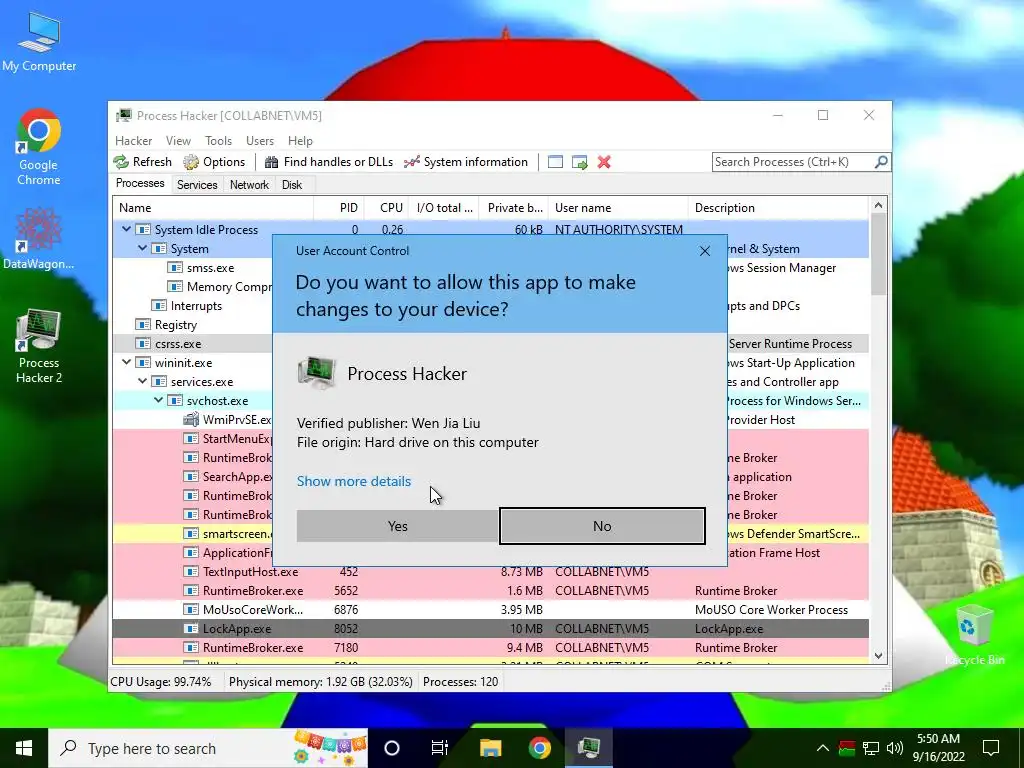Collapse the services.exe tree node

142,381
